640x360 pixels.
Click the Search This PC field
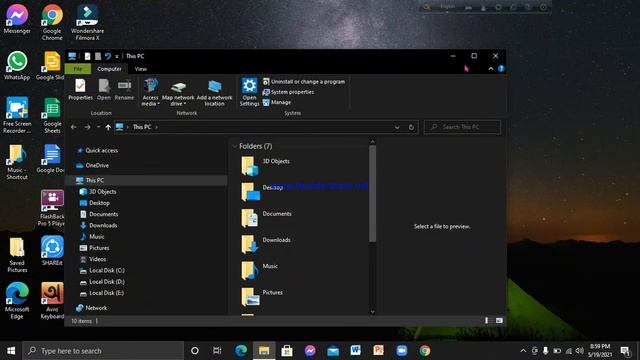coord(462,127)
